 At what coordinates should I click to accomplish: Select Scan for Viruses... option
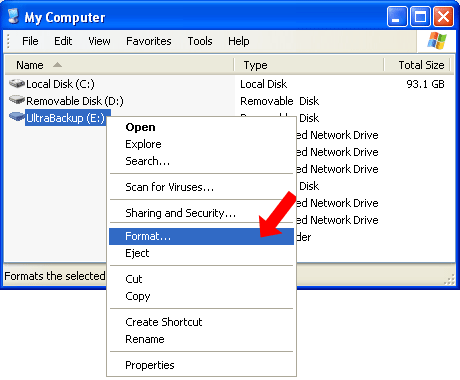tap(201, 187)
